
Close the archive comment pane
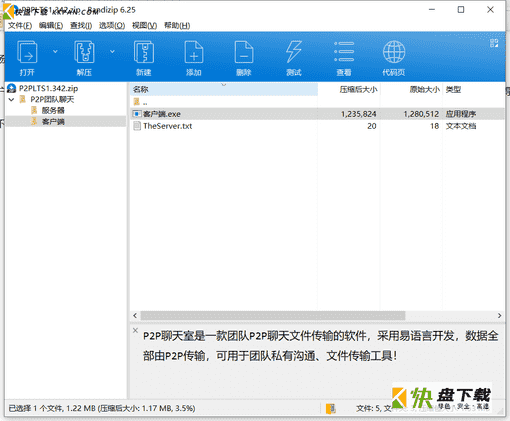pyautogui.click(x=135, y=330)
